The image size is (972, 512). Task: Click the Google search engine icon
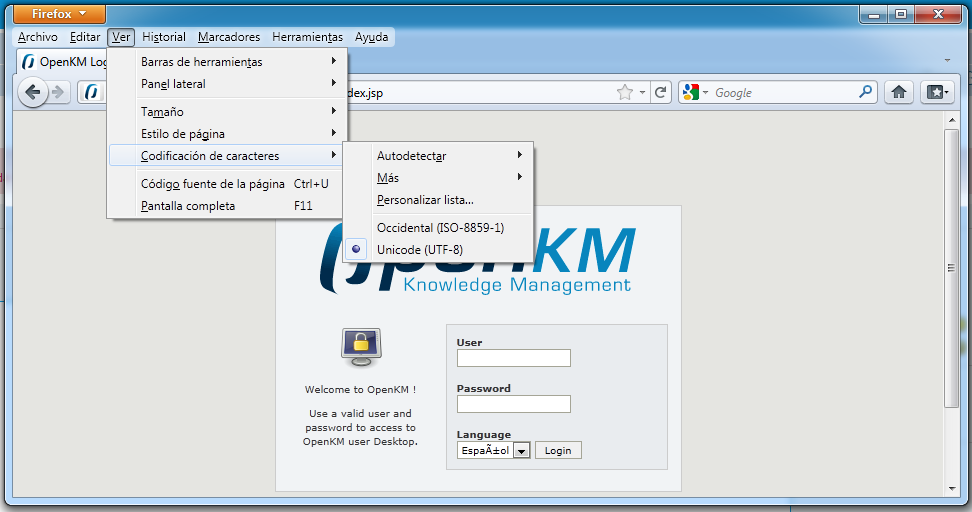pos(690,92)
